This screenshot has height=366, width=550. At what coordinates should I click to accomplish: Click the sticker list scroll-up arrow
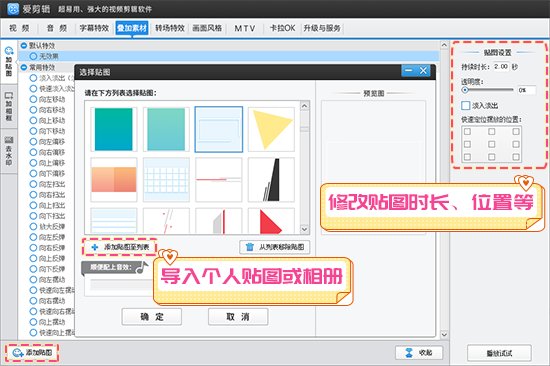point(304,106)
